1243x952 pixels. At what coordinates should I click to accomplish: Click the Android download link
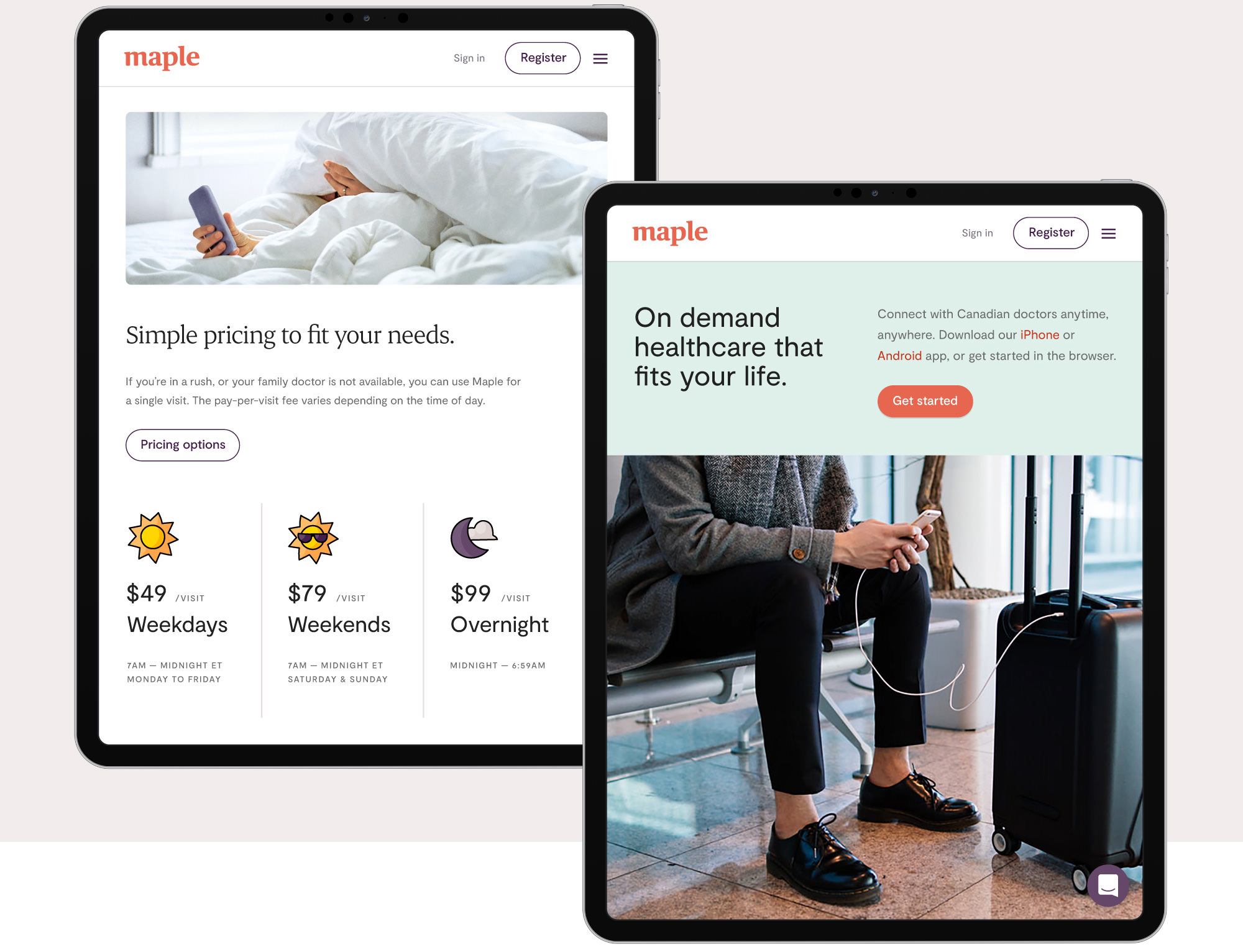[898, 355]
